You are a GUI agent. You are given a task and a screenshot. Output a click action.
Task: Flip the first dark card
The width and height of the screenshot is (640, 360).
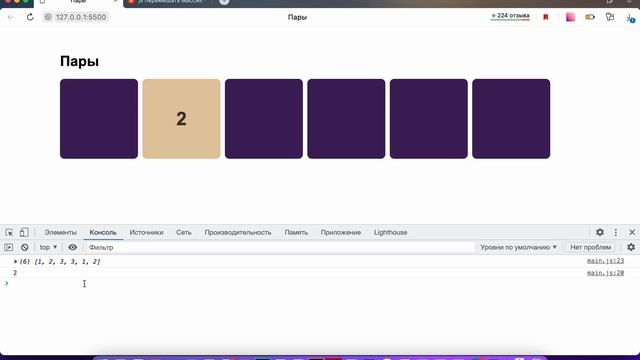99,119
